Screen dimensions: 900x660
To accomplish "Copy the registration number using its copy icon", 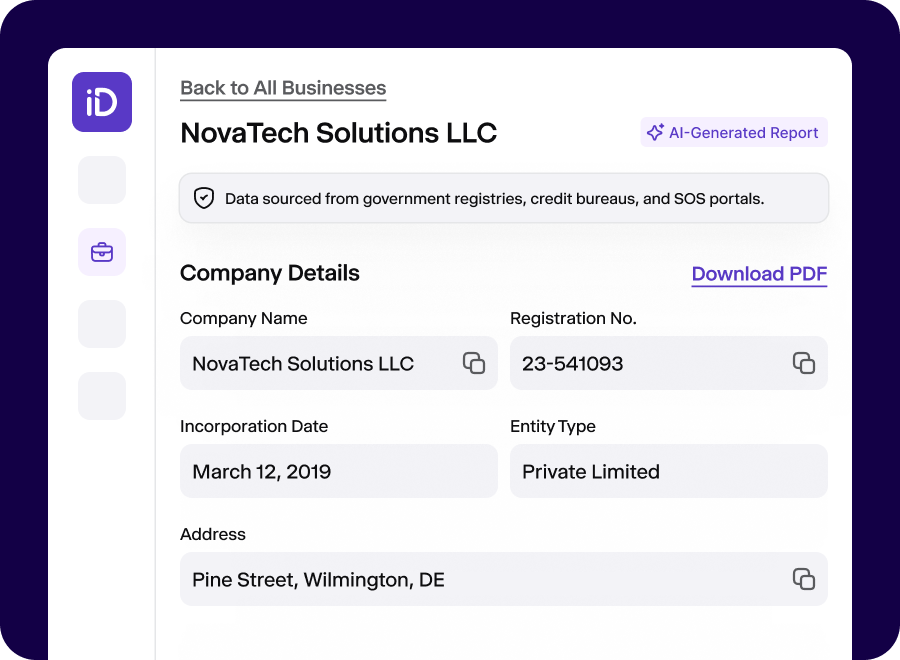I will click(804, 363).
